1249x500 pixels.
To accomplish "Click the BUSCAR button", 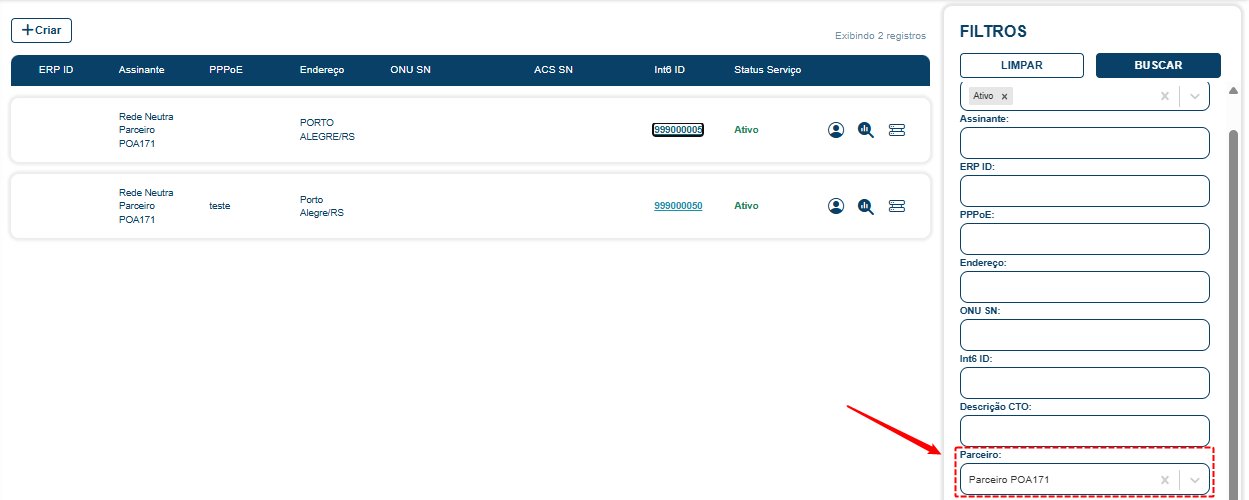I will [1158, 65].
